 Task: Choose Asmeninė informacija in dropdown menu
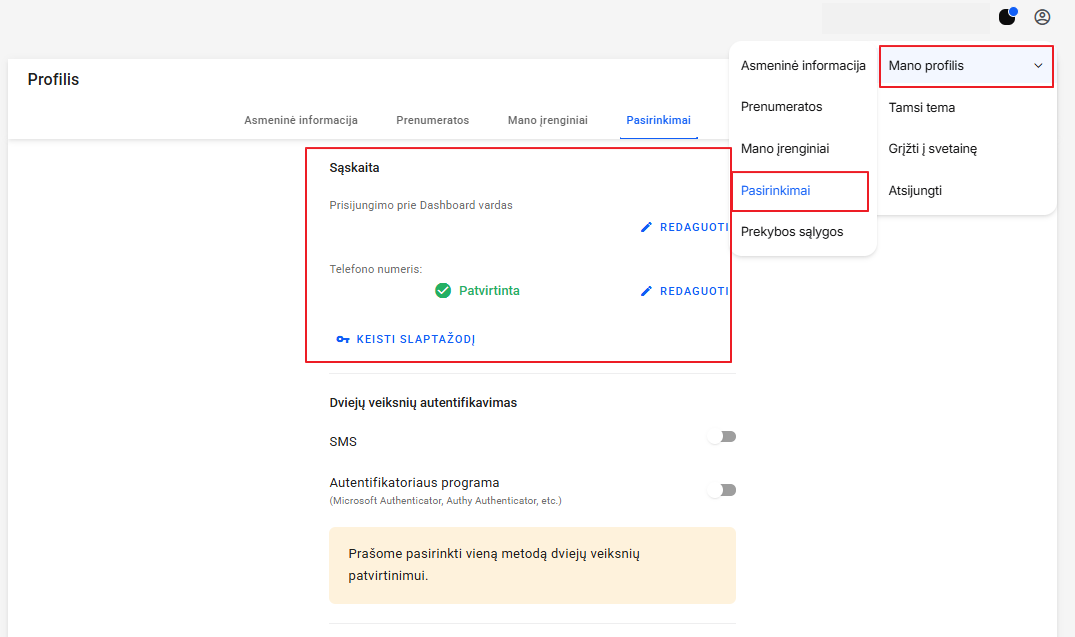tap(803, 66)
